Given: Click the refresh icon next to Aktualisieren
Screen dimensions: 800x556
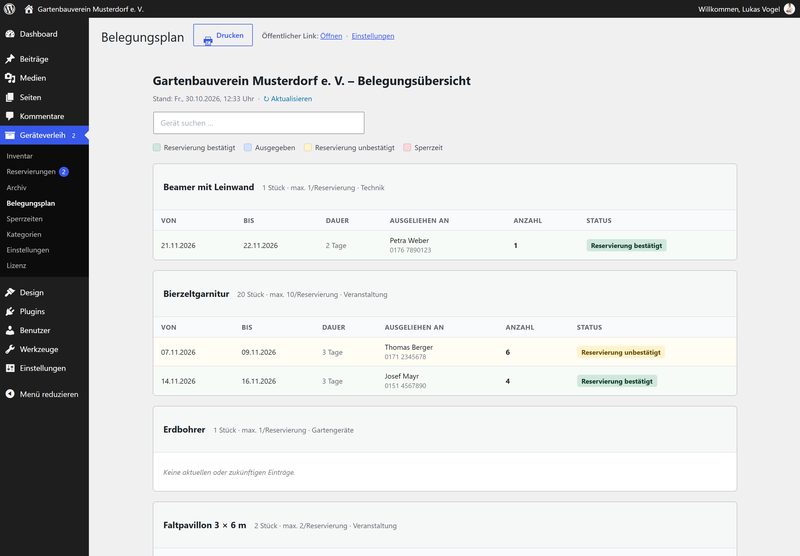Looking at the screenshot, I should 266,99.
